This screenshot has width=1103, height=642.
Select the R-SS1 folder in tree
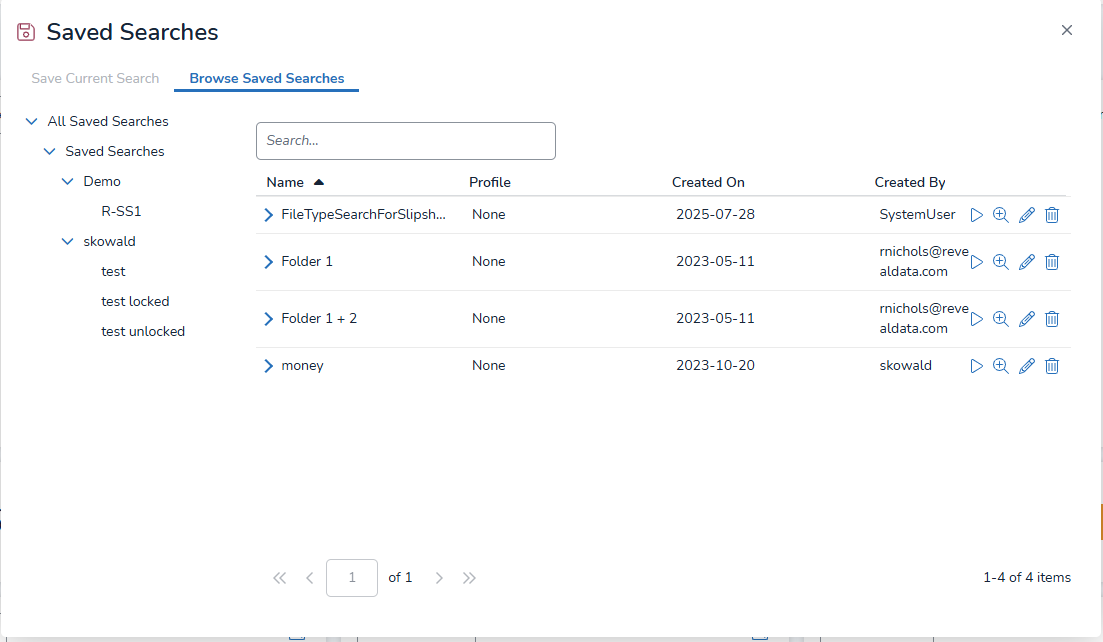[x=121, y=212]
